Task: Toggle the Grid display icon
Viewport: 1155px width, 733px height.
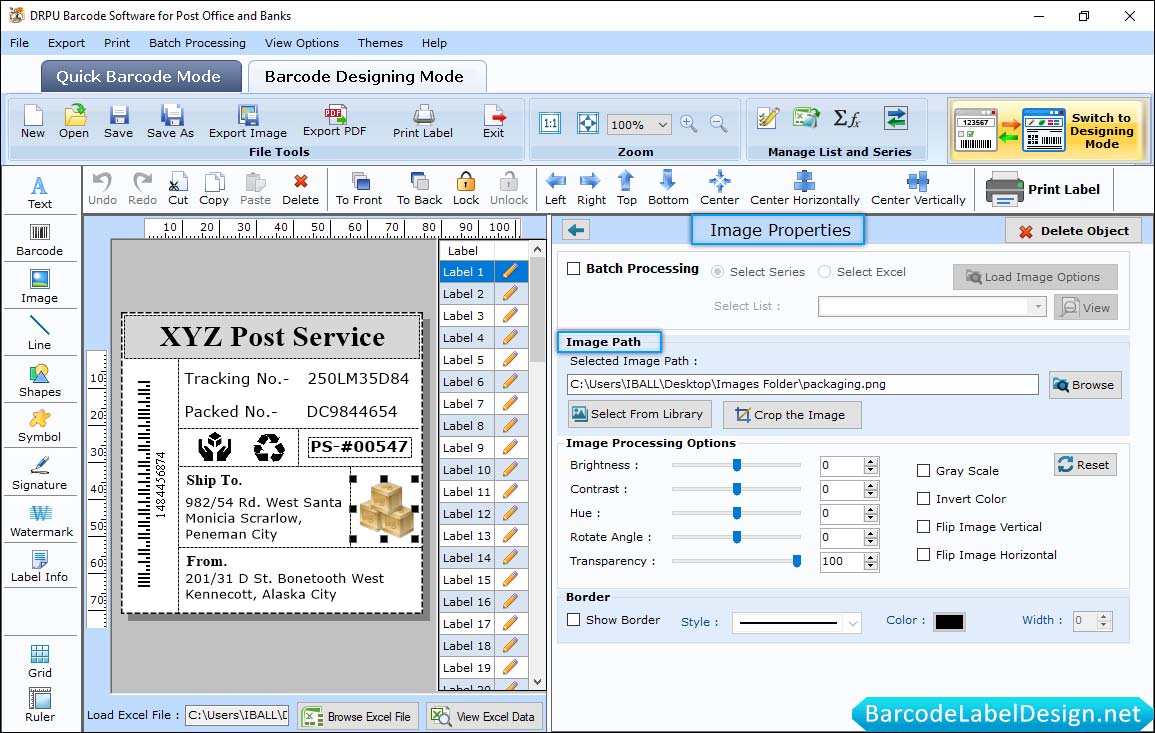Action: (x=40, y=660)
